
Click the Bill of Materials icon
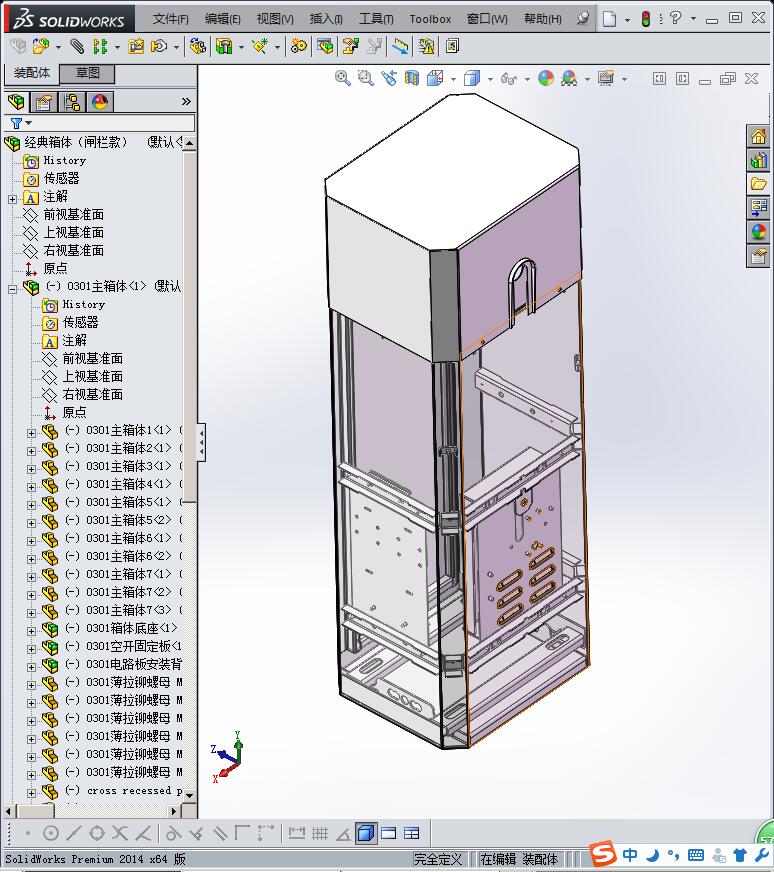point(325,47)
